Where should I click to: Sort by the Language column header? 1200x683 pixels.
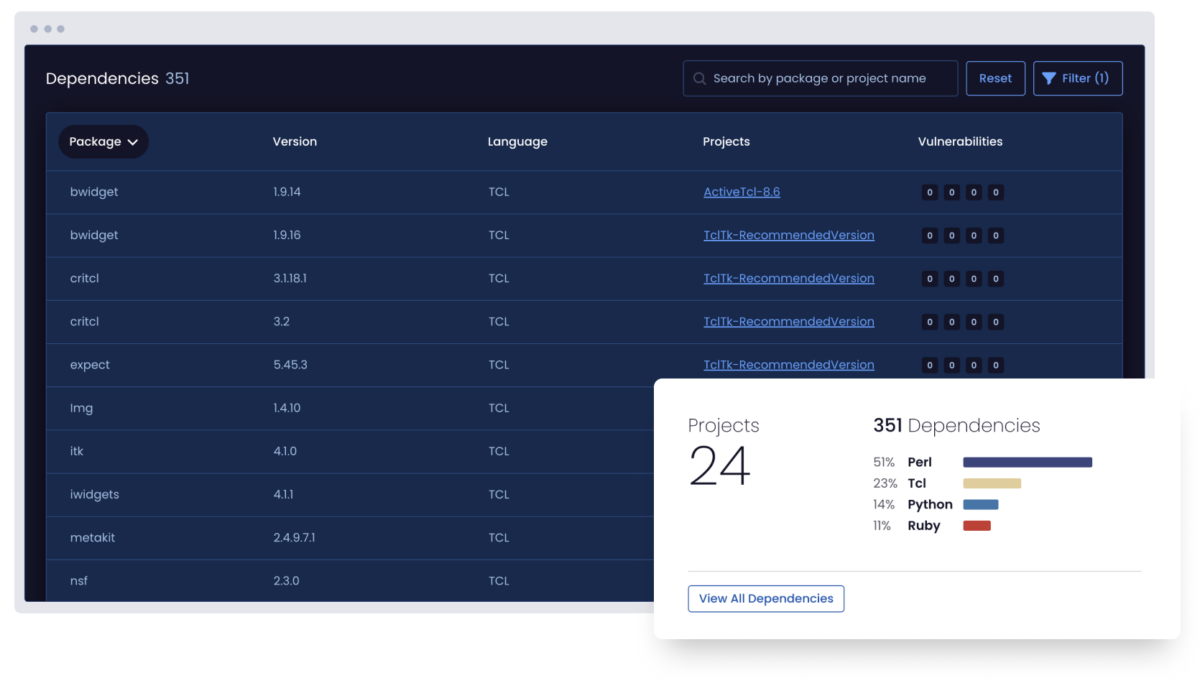(x=517, y=142)
